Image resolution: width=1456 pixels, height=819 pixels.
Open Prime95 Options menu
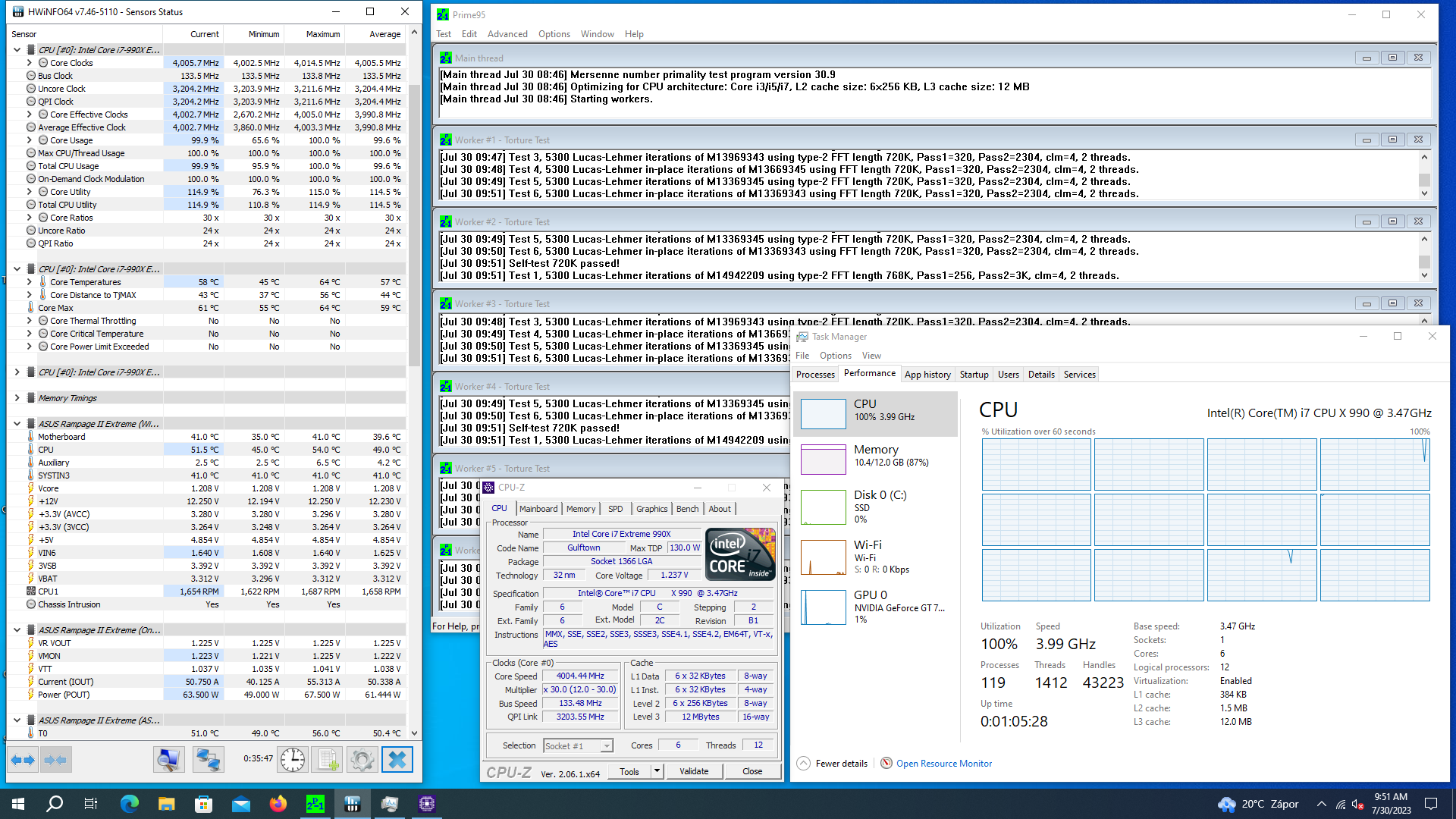coord(554,34)
